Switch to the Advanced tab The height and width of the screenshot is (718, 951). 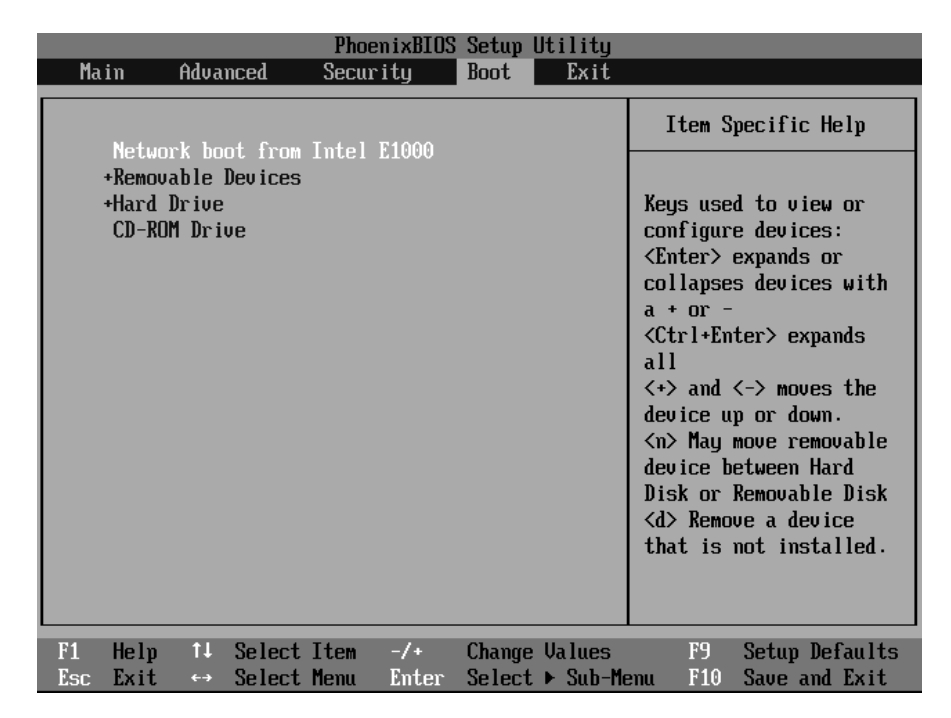[223, 72]
